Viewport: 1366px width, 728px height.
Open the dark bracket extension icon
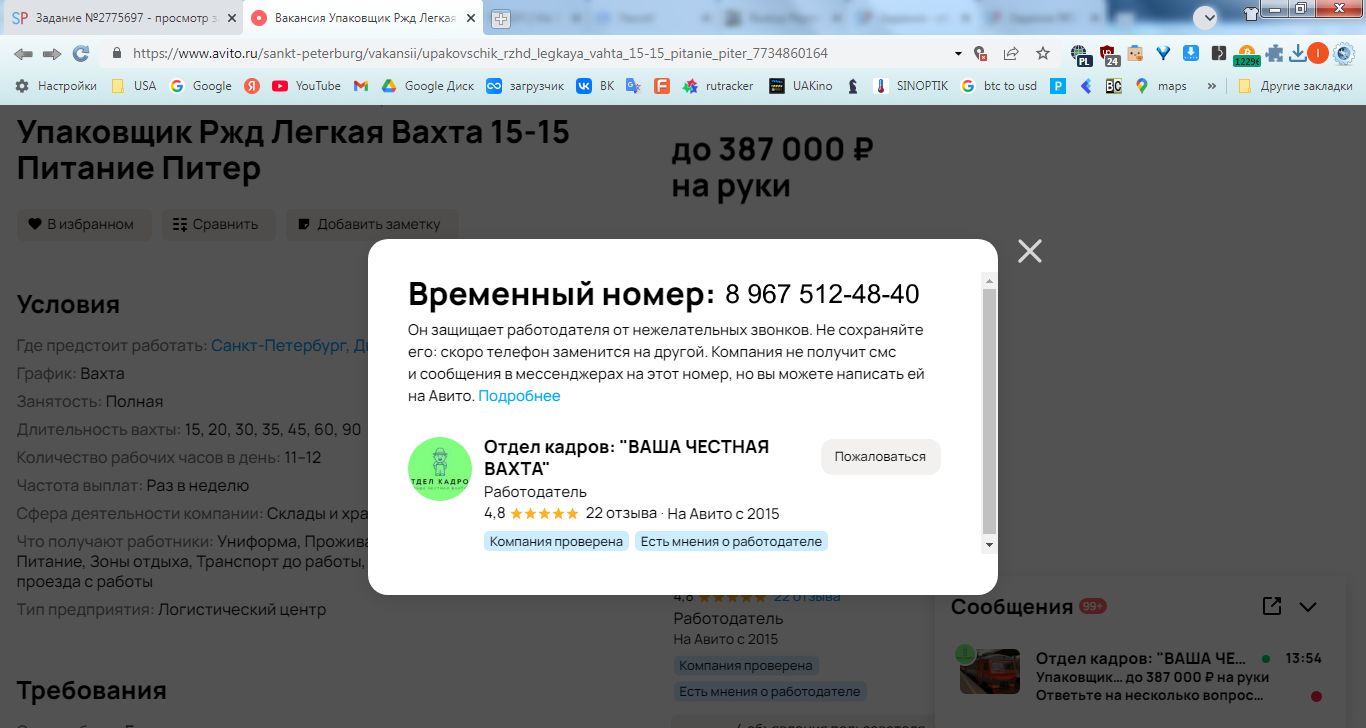[x=1218, y=53]
